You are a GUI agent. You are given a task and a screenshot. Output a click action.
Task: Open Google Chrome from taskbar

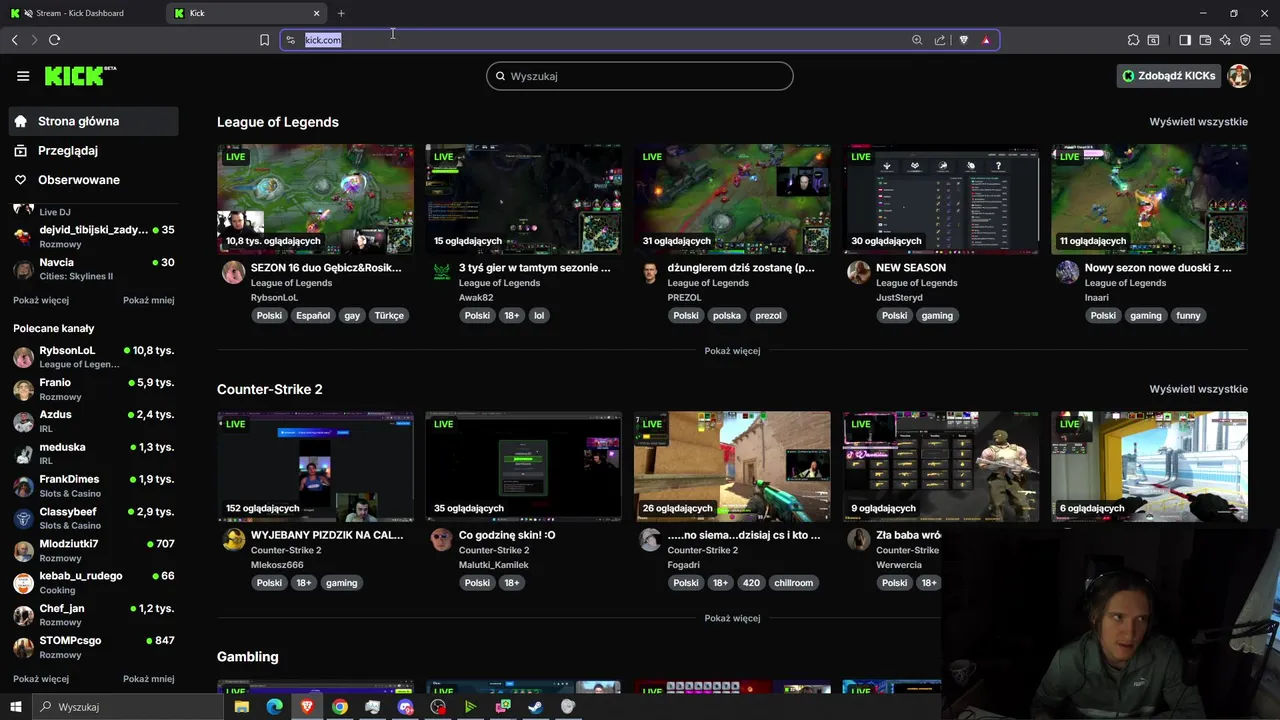coord(340,707)
